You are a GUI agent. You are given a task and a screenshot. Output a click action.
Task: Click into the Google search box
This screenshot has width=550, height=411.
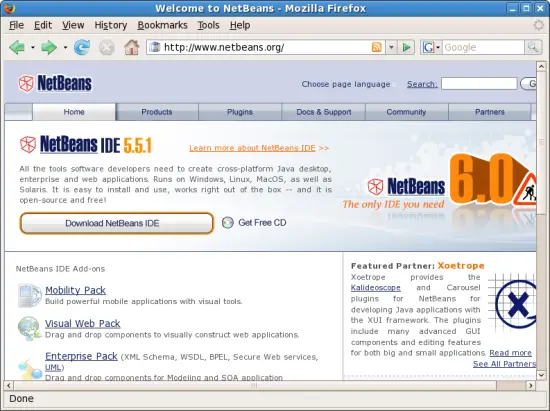(x=483, y=47)
